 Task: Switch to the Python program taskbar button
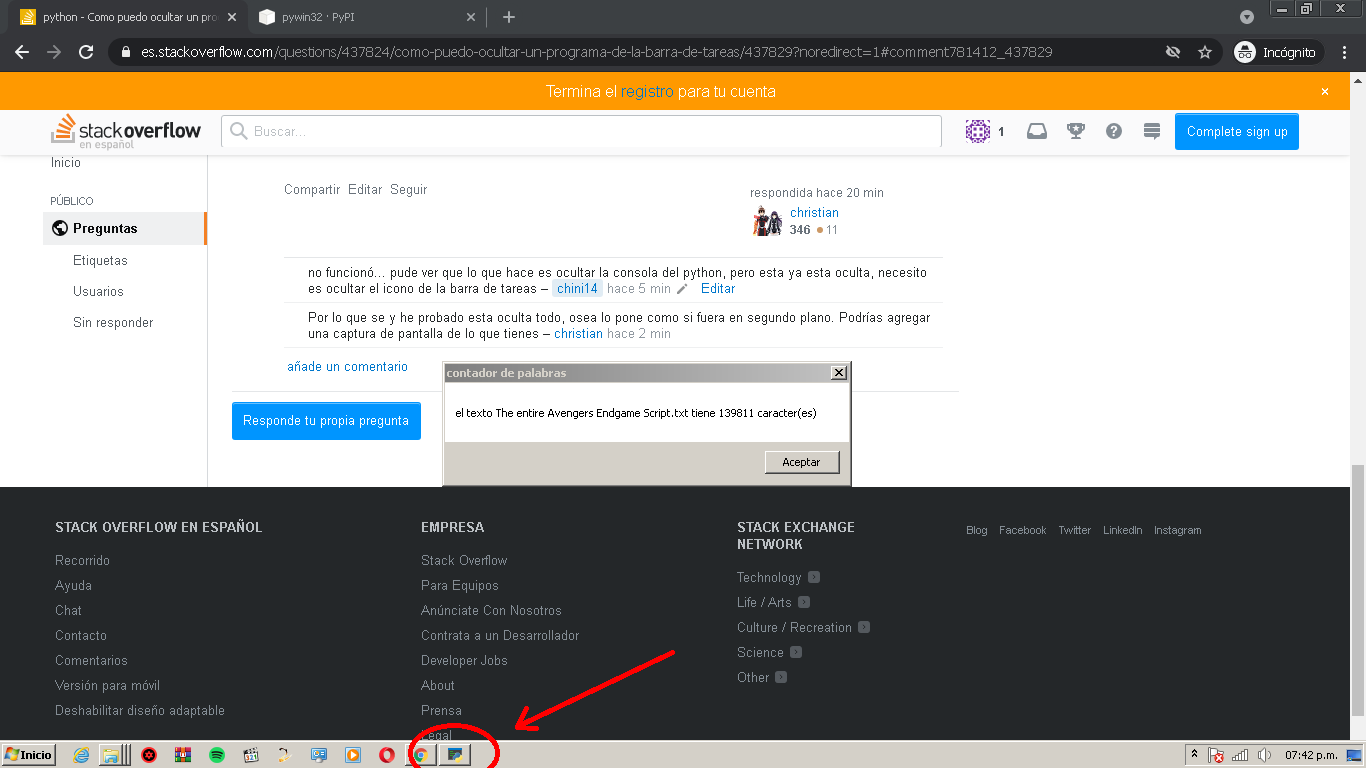tap(455, 755)
